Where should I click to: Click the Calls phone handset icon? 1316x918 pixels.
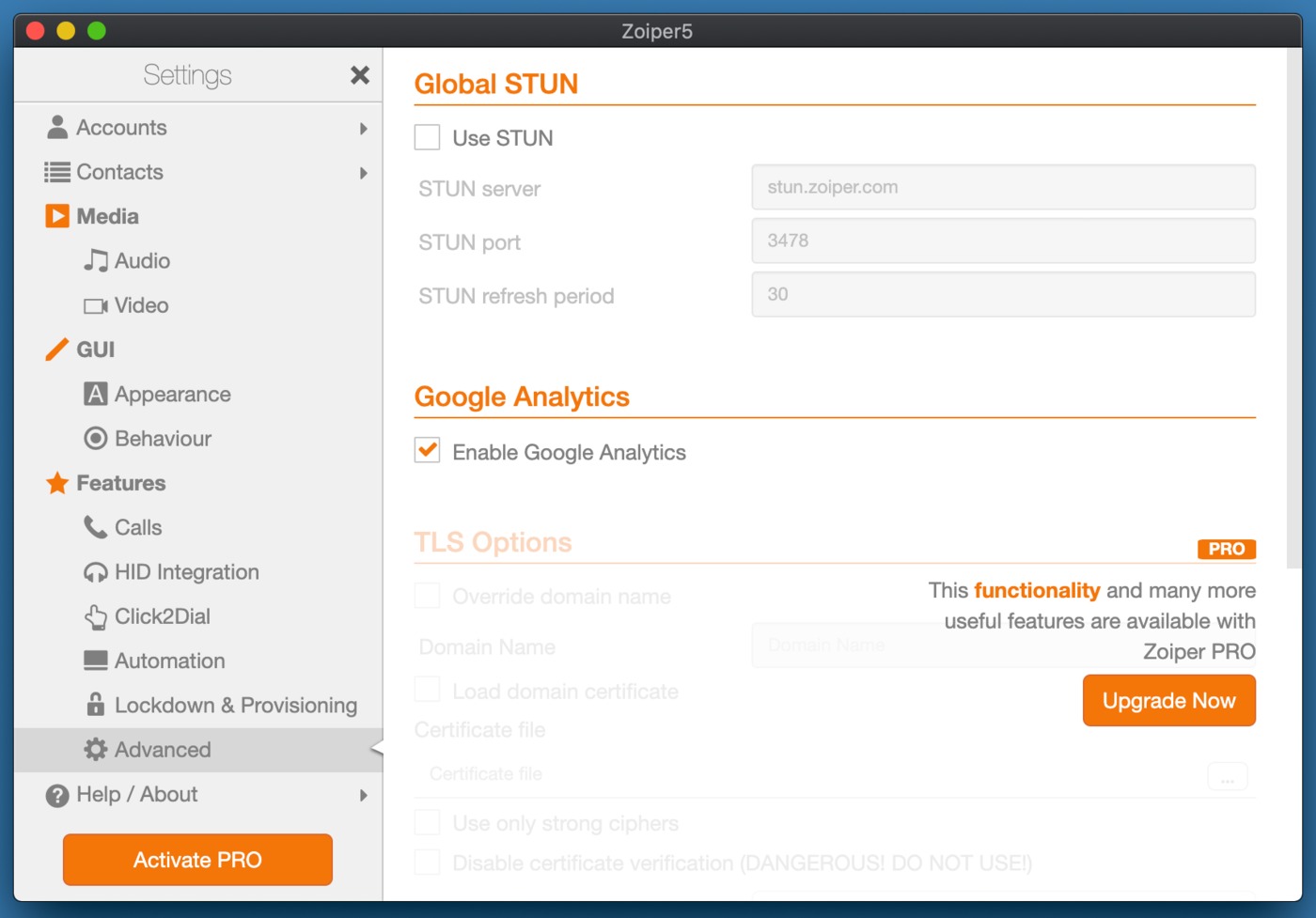(96, 527)
